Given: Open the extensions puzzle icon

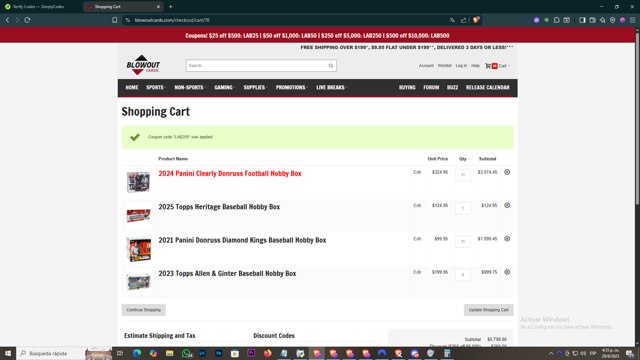Looking at the screenshot, I should [557, 20].
